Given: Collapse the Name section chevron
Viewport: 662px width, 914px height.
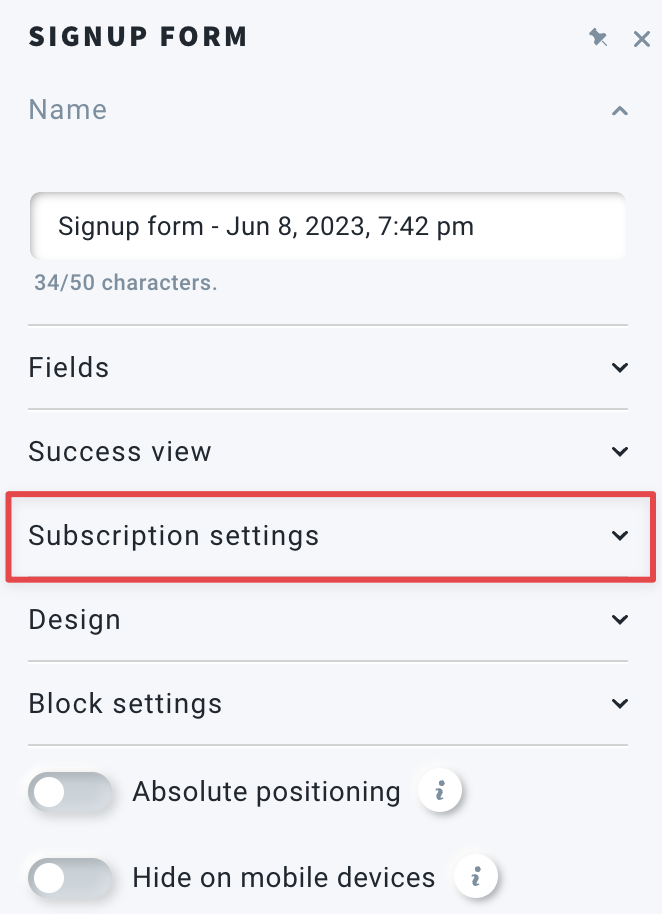Looking at the screenshot, I should pyautogui.click(x=619, y=111).
